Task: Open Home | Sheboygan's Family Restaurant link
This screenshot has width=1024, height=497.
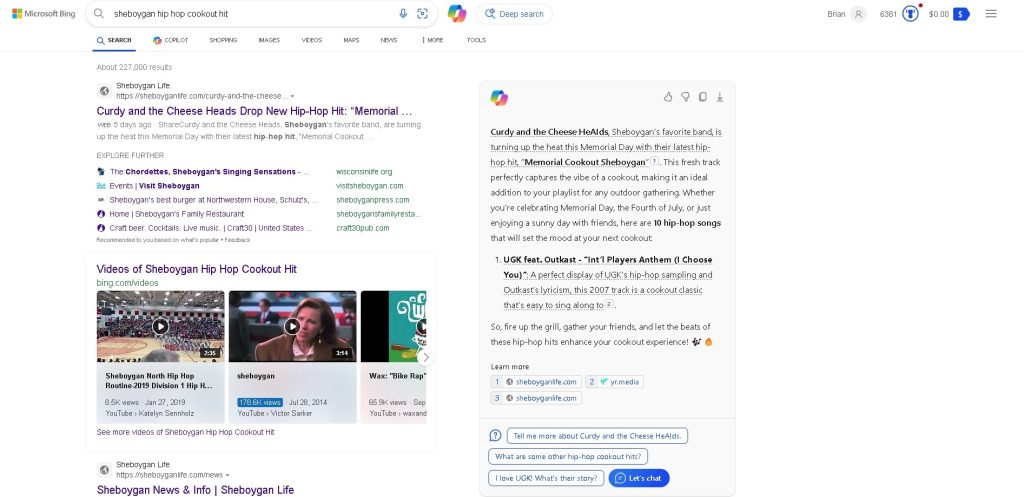Action: 176,214
